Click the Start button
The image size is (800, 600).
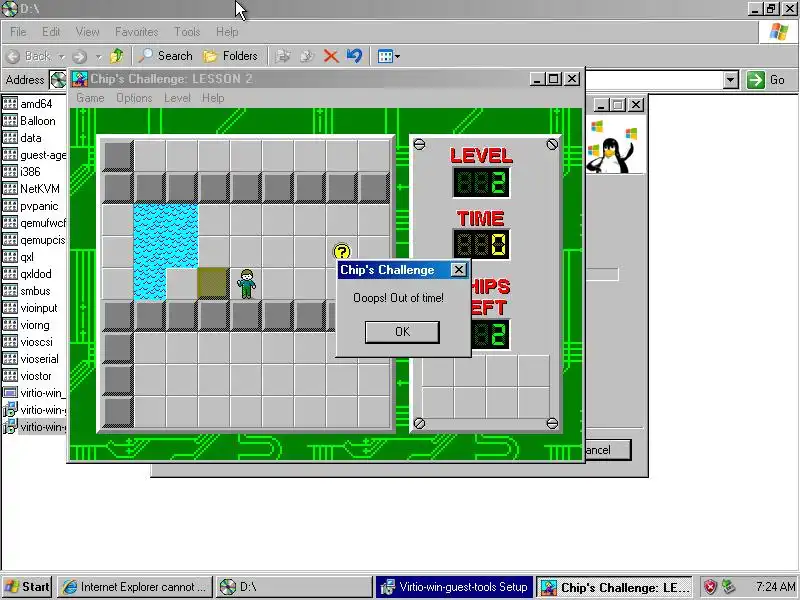click(27, 587)
